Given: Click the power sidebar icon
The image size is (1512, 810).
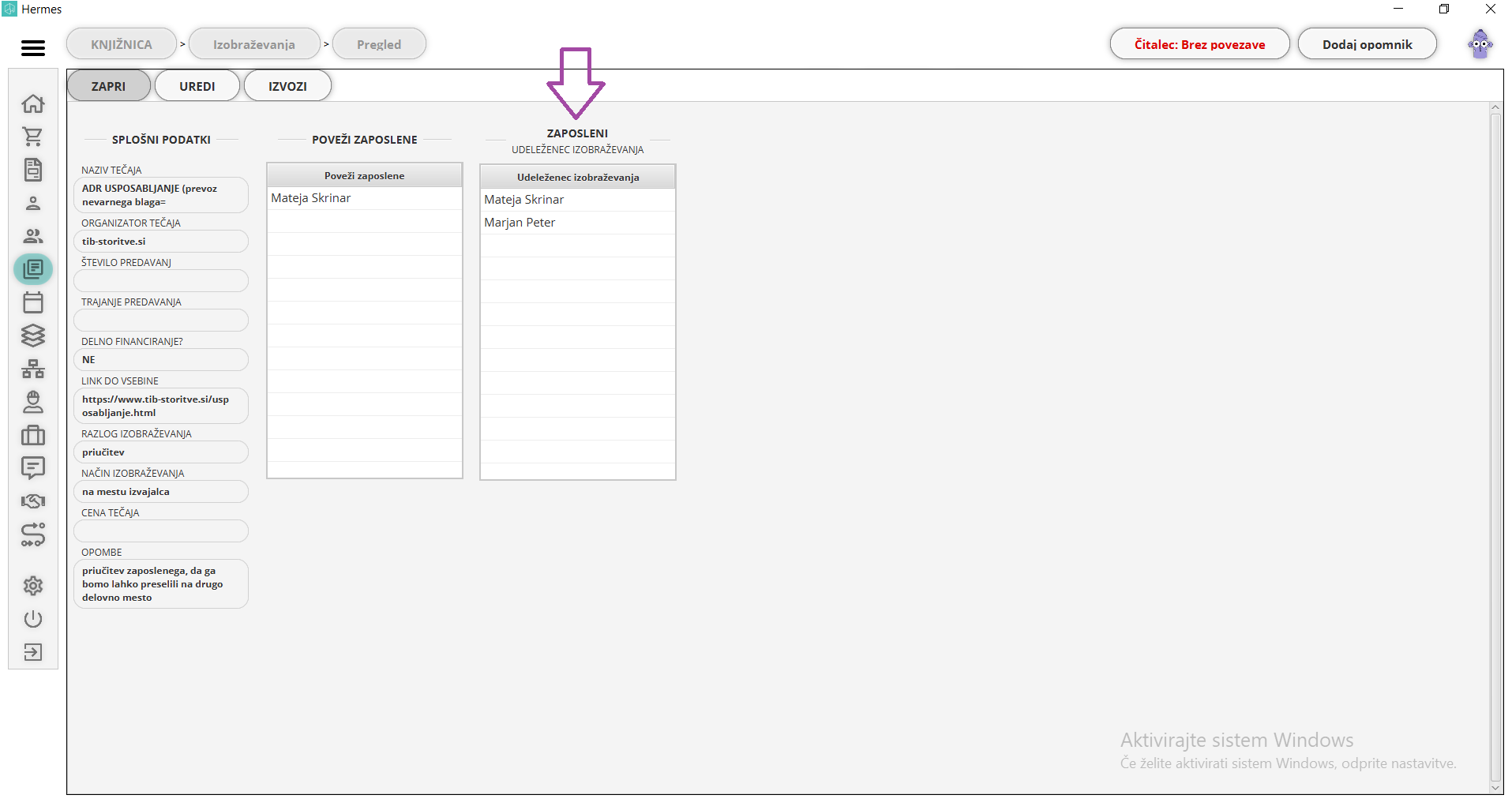Looking at the screenshot, I should coord(33,619).
